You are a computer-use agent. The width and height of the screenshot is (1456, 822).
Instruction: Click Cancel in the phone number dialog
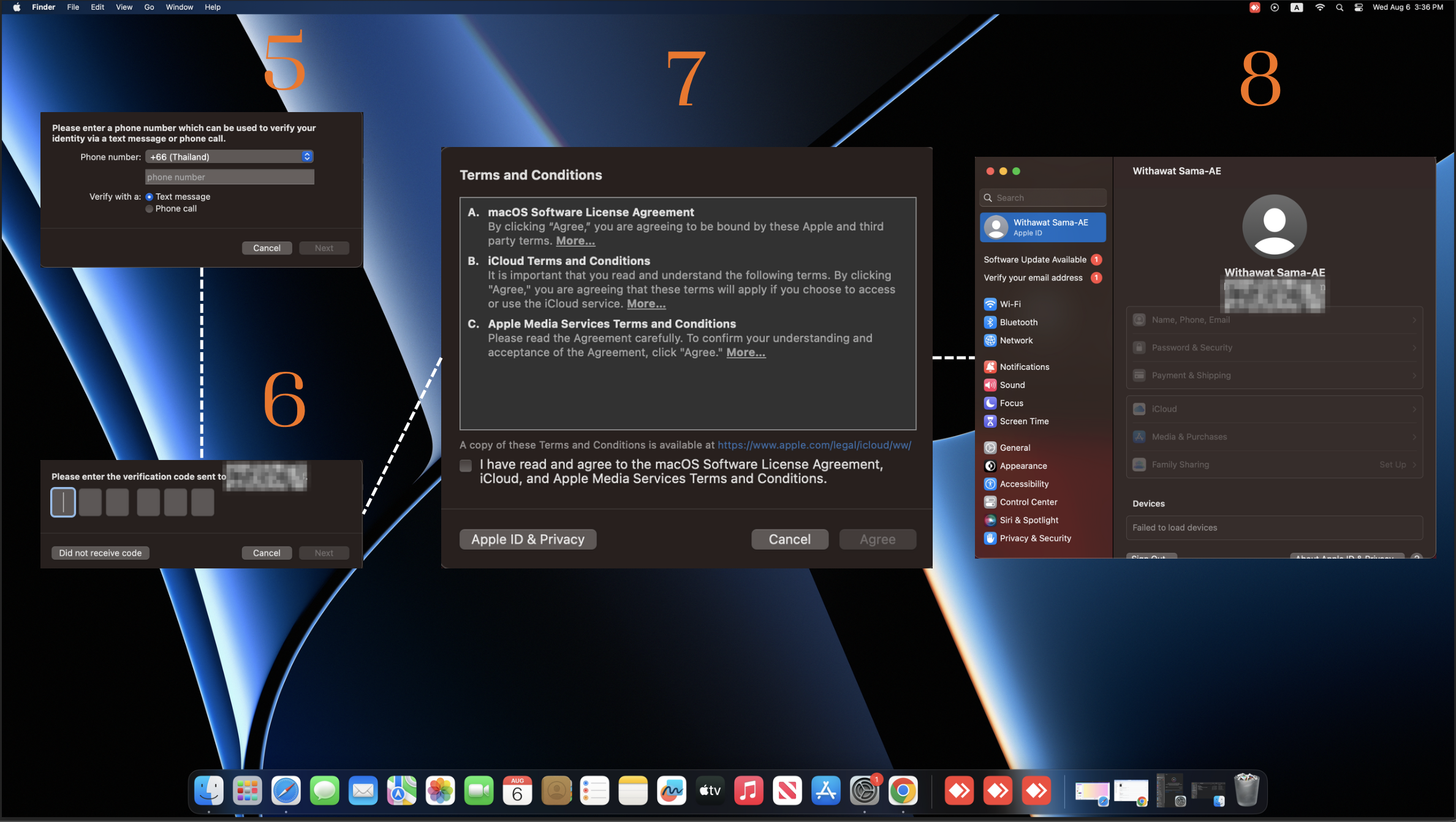(x=267, y=248)
